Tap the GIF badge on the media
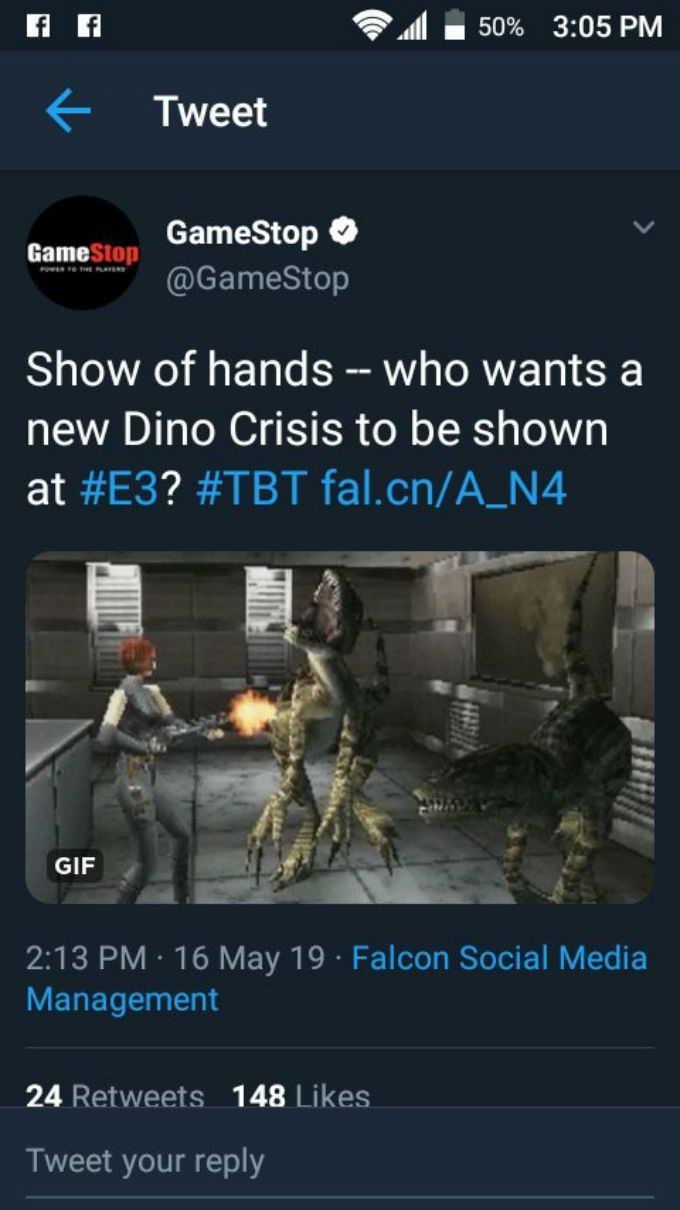Screen dimensions: 680x1210 tap(74, 866)
